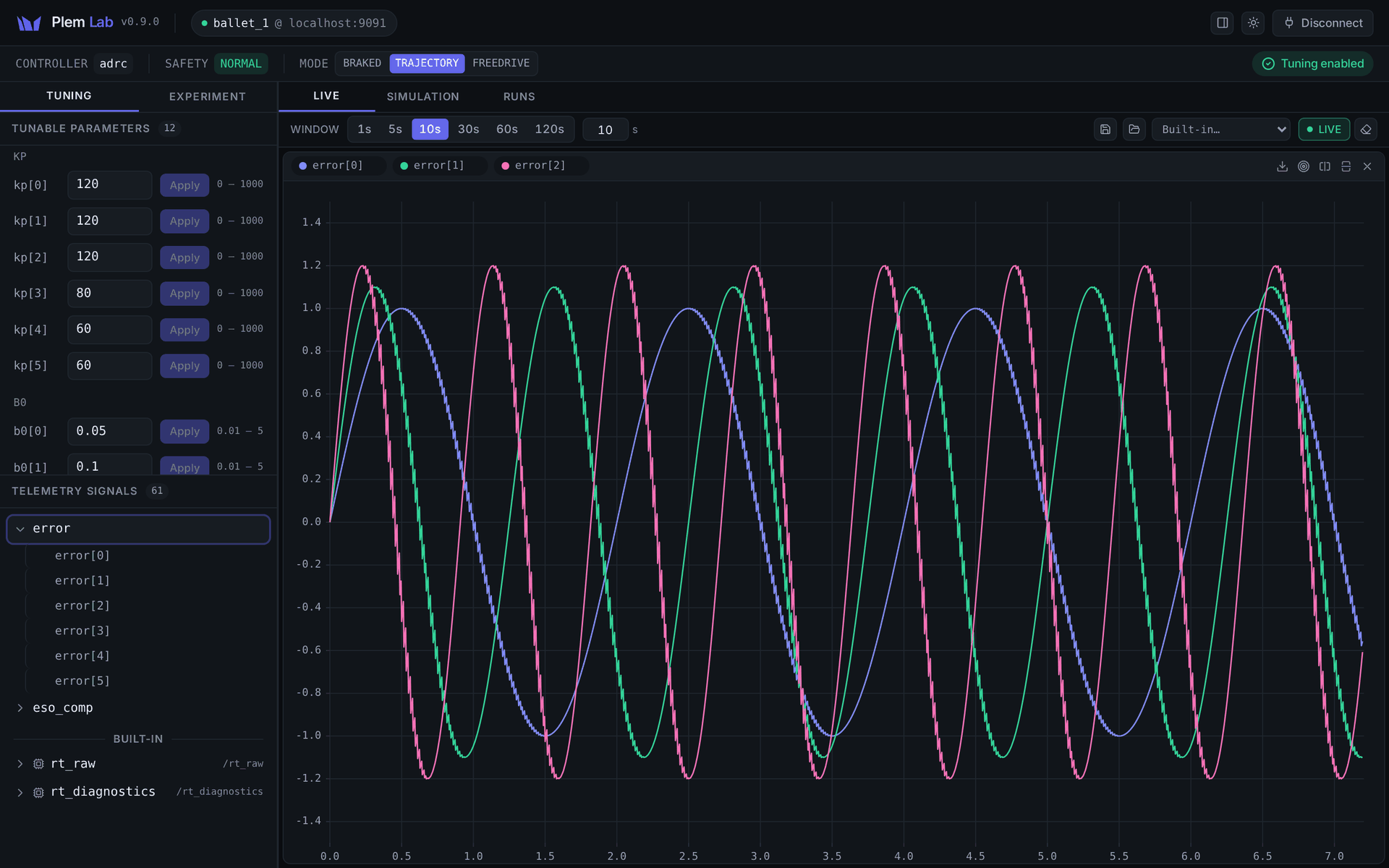Set window to 30s

468,129
